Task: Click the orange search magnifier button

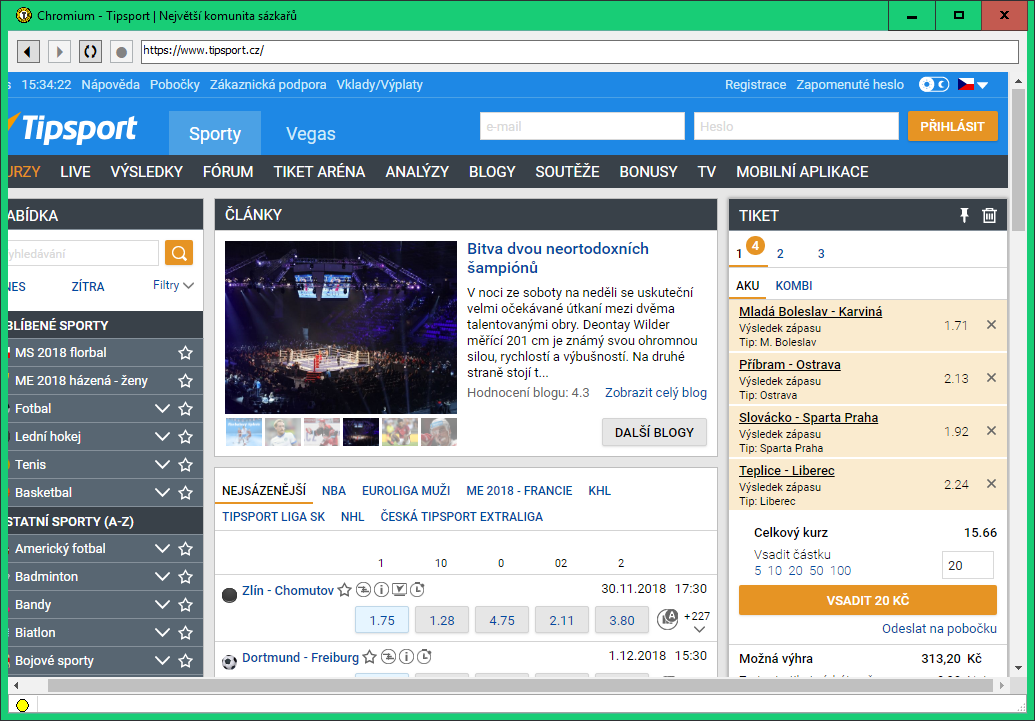Action: [x=179, y=253]
